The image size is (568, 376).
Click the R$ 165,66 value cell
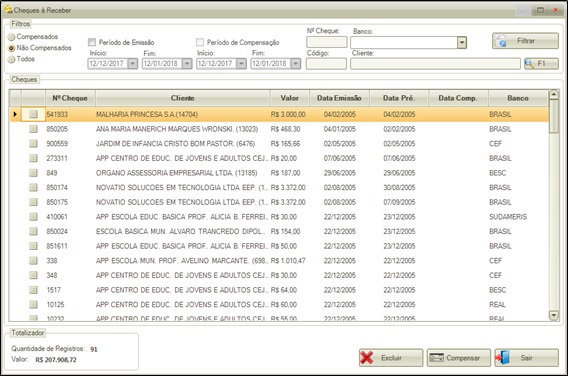289,143
